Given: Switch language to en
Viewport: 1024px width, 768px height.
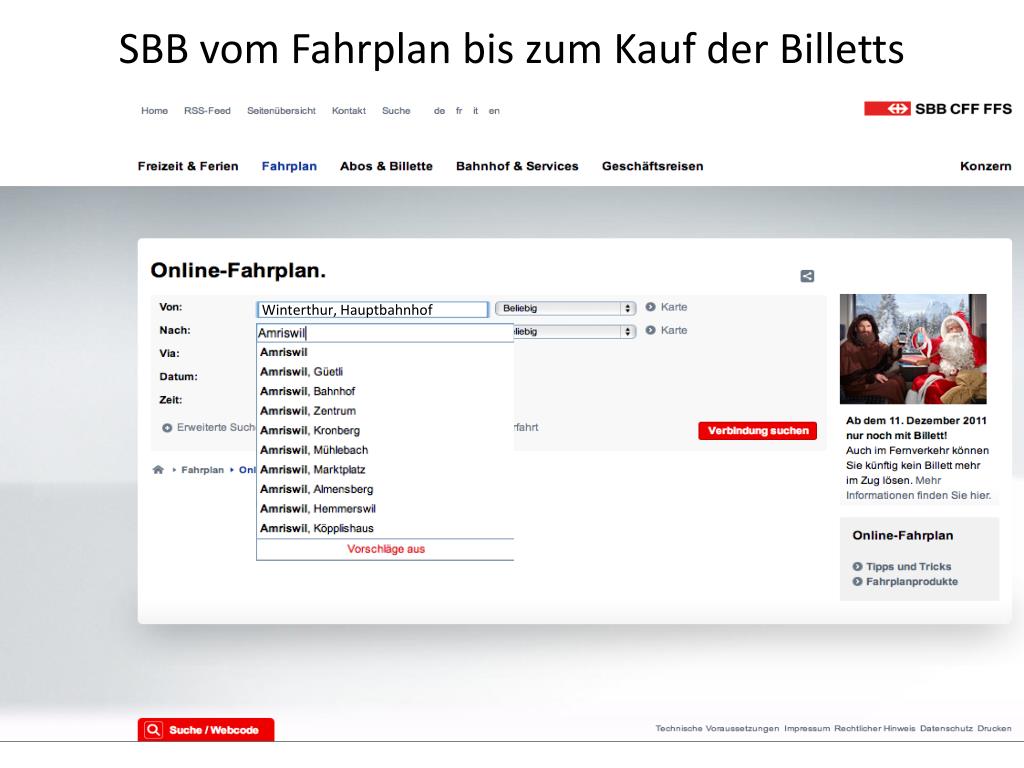Looking at the screenshot, I should (x=494, y=111).
